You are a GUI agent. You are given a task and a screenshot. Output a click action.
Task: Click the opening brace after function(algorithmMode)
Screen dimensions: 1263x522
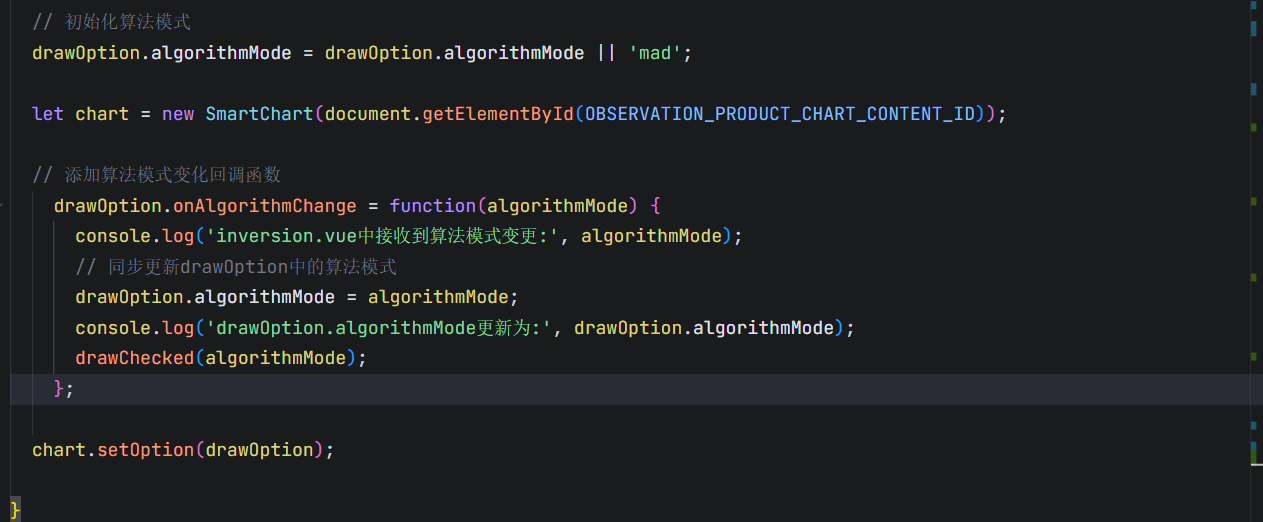pyautogui.click(x=656, y=206)
